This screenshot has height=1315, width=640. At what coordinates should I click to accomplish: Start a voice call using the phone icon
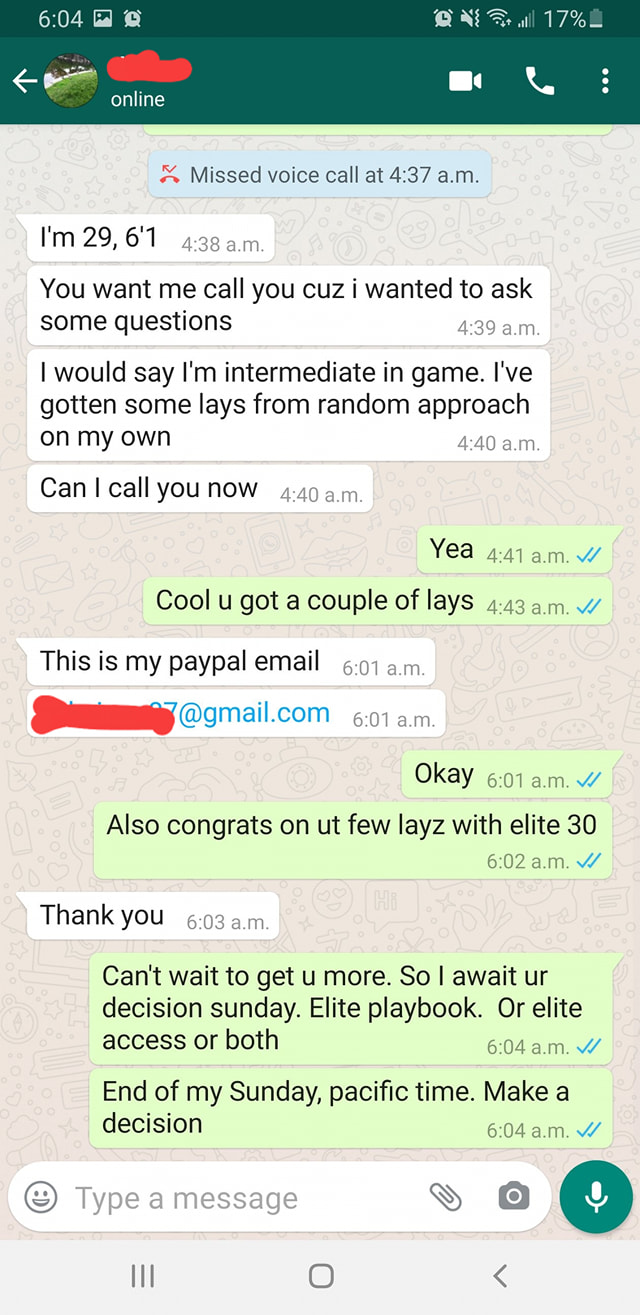point(540,81)
